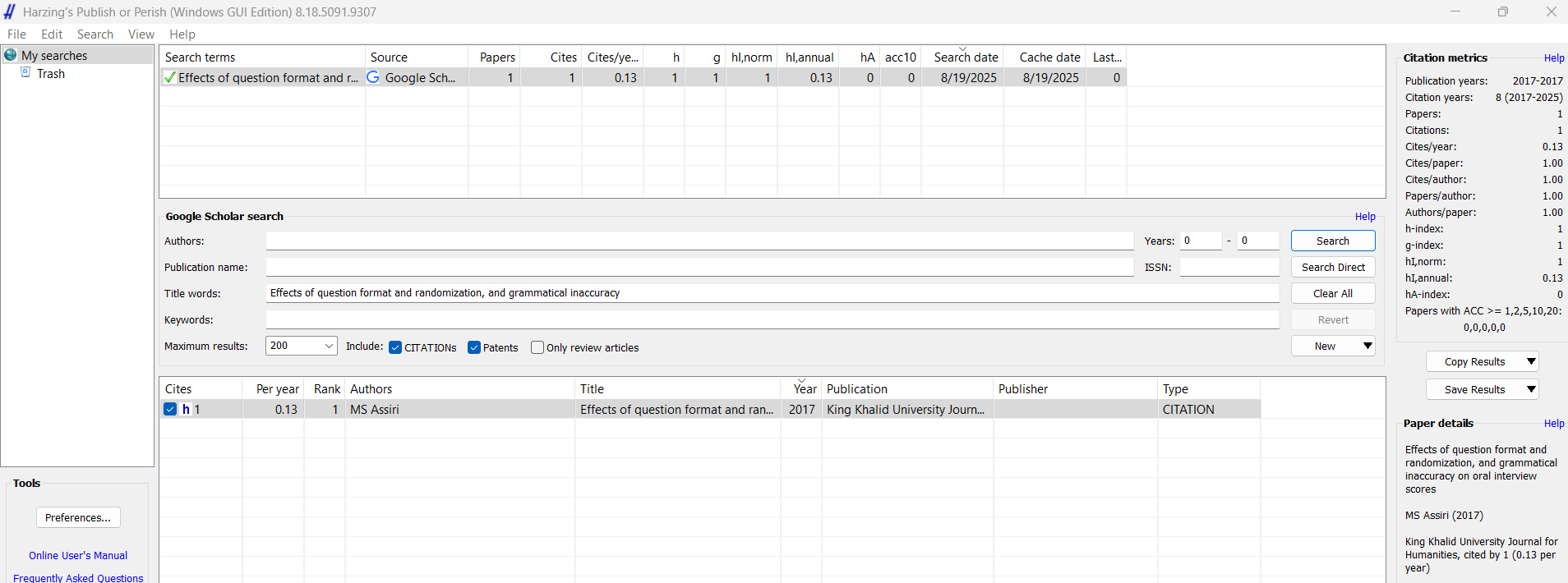Screen dimensions: 1568x583
Task: Expand the New button dropdown arrow
Action: [x=1367, y=346]
